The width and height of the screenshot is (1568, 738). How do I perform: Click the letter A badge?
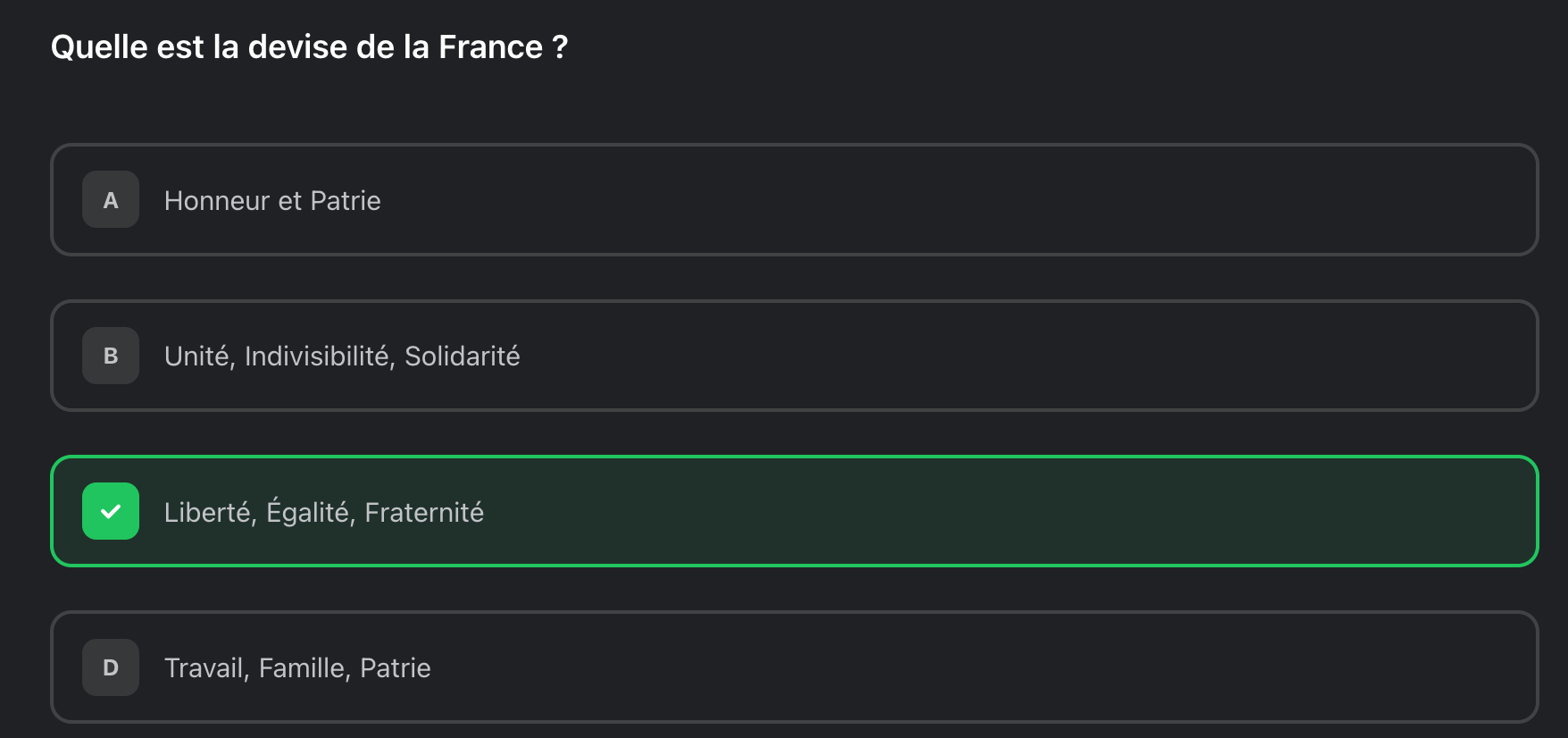tap(111, 199)
